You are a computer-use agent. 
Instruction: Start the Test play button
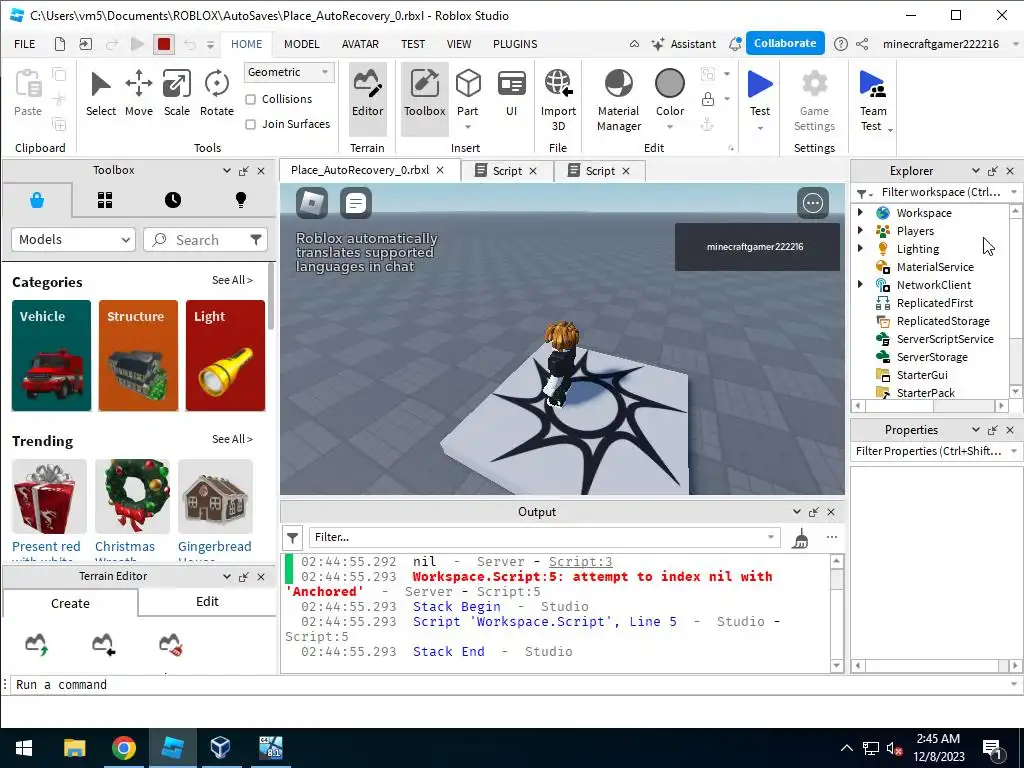[760, 86]
